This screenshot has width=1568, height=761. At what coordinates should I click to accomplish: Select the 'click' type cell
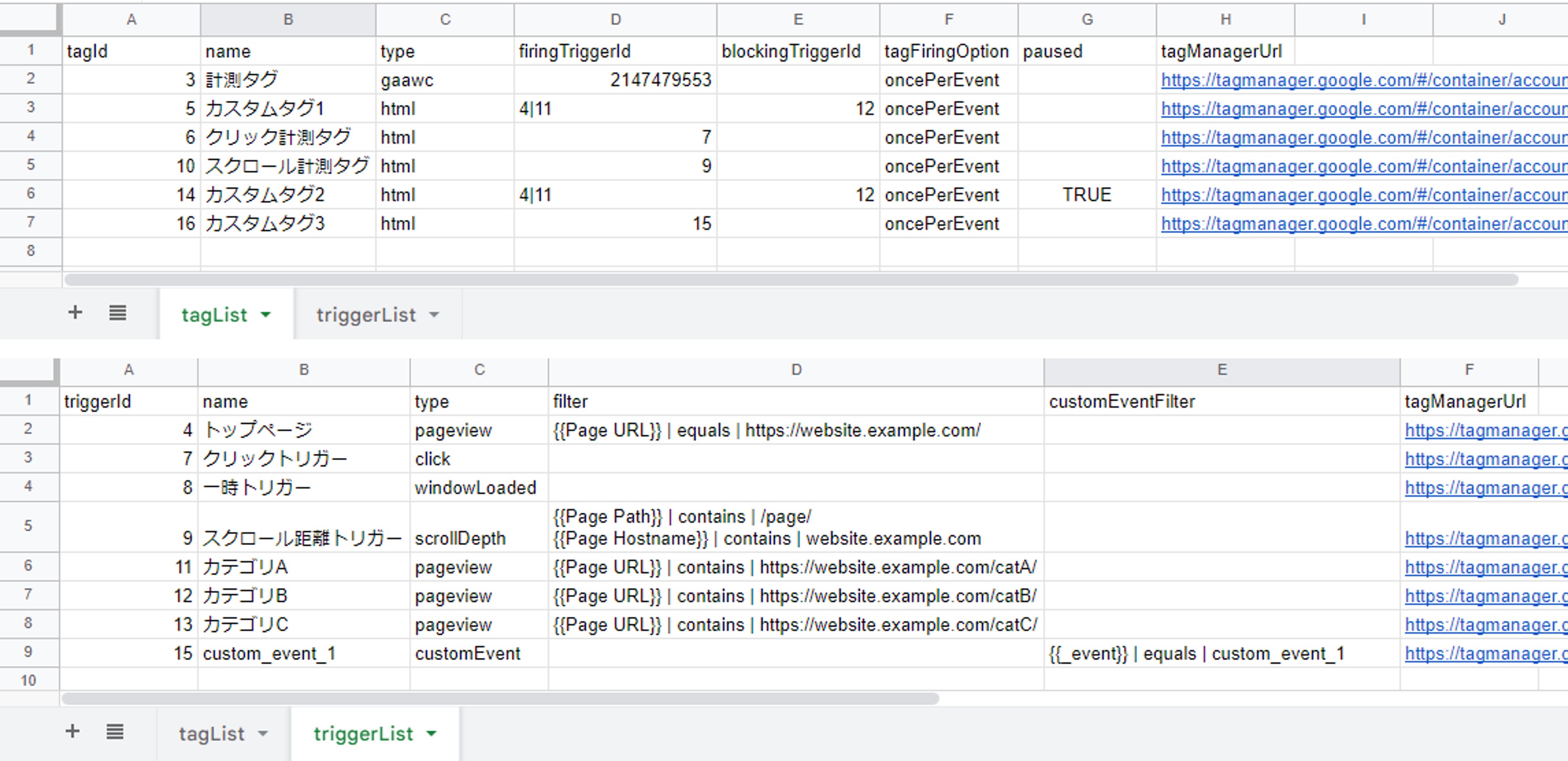[x=479, y=459]
